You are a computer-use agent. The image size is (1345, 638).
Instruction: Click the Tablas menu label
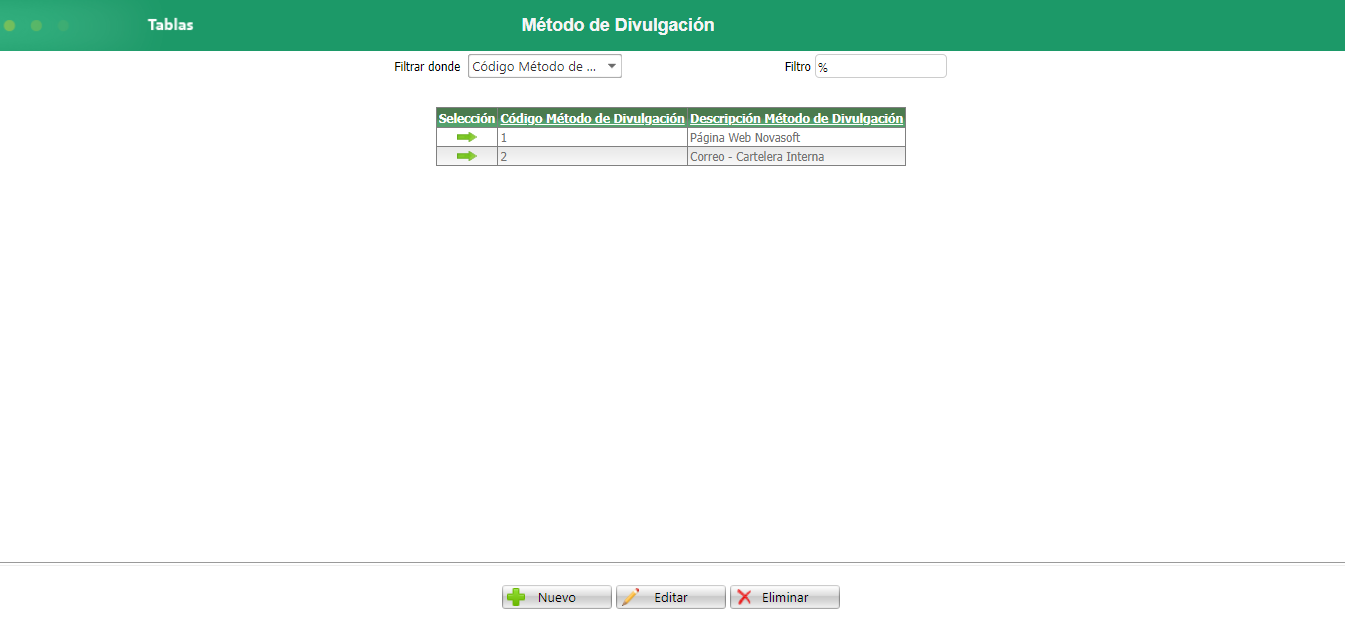169,25
